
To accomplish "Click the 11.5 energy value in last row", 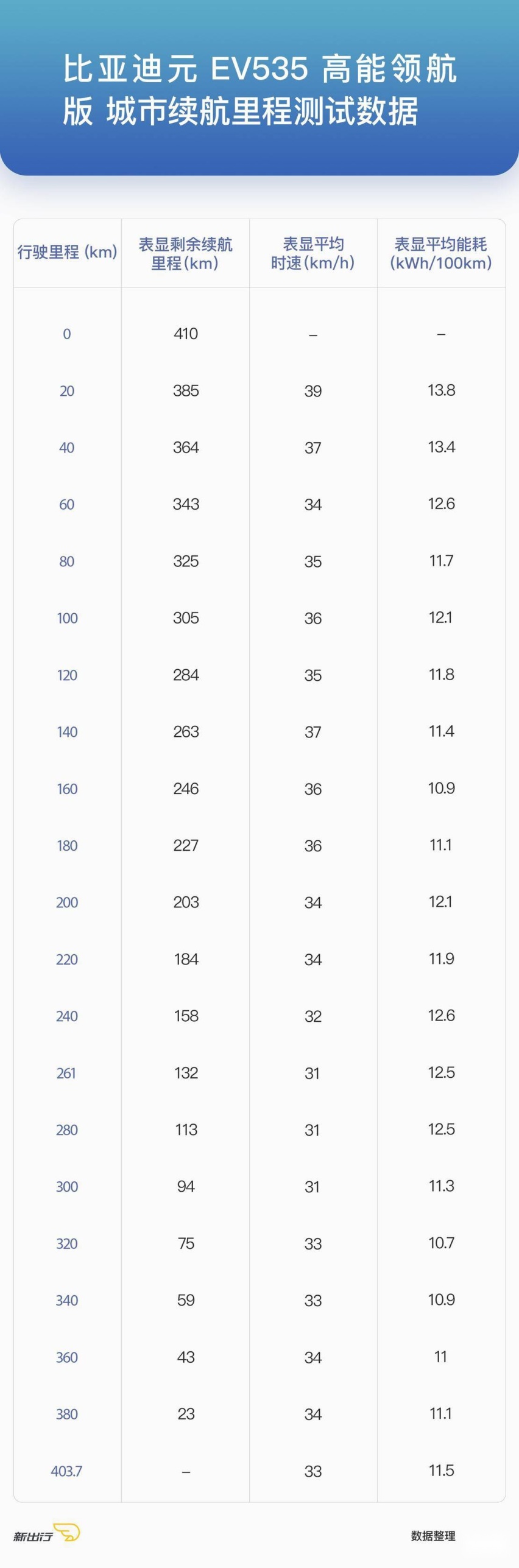I will [441, 1470].
